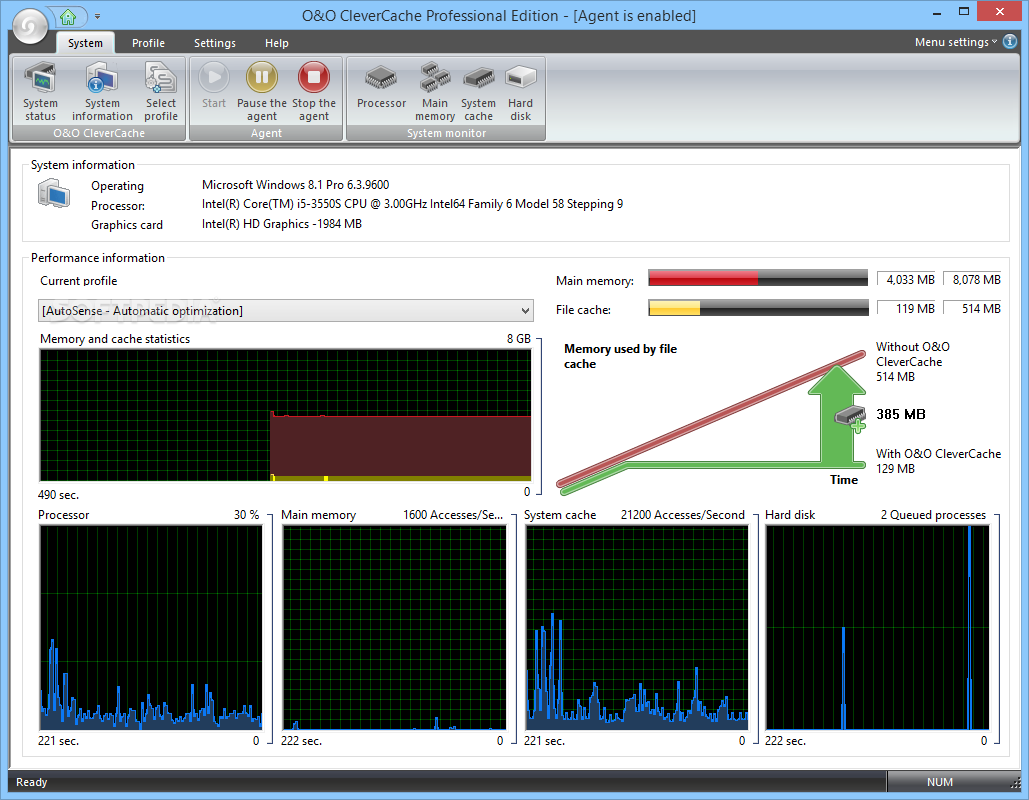Viewport: 1029px width, 800px height.
Task: Click the Memory and cache statistics graph
Action: point(285,415)
